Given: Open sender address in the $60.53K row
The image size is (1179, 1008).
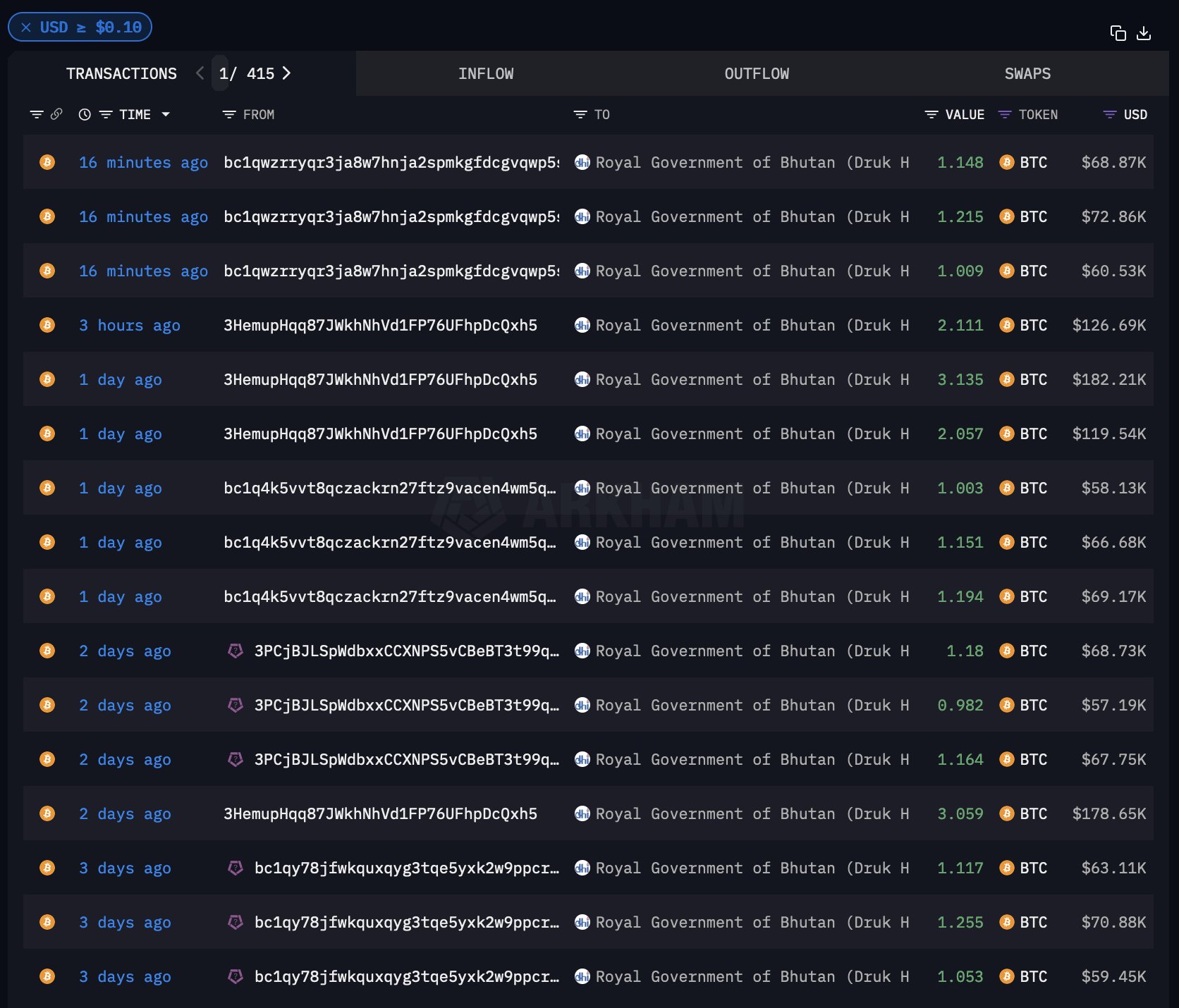Looking at the screenshot, I should tap(391, 271).
